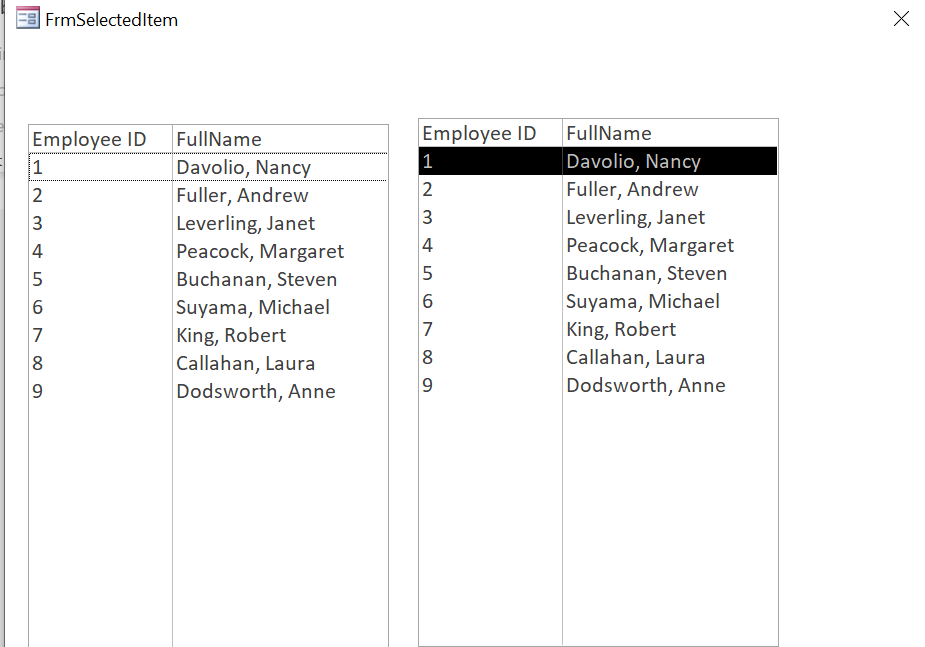Pick Buchanan, Steven in left list box

coord(256,280)
